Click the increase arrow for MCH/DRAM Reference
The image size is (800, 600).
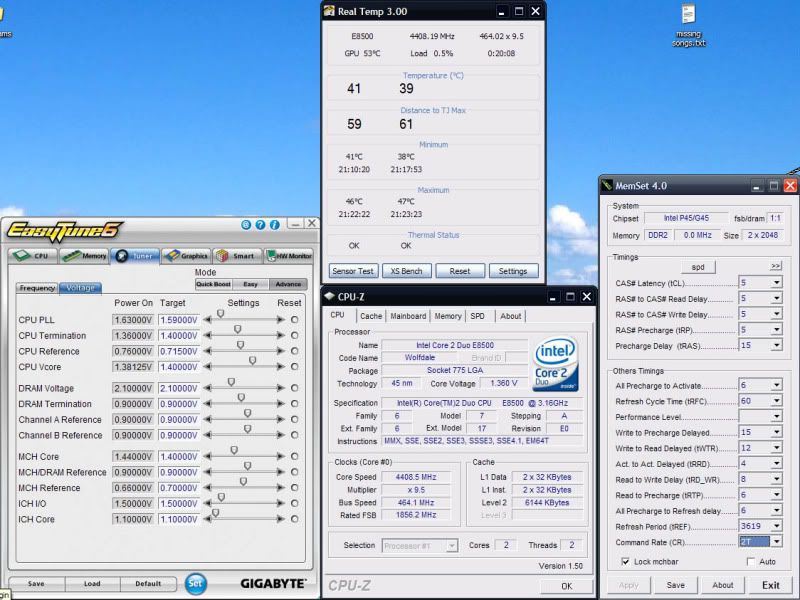coord(281,472)
